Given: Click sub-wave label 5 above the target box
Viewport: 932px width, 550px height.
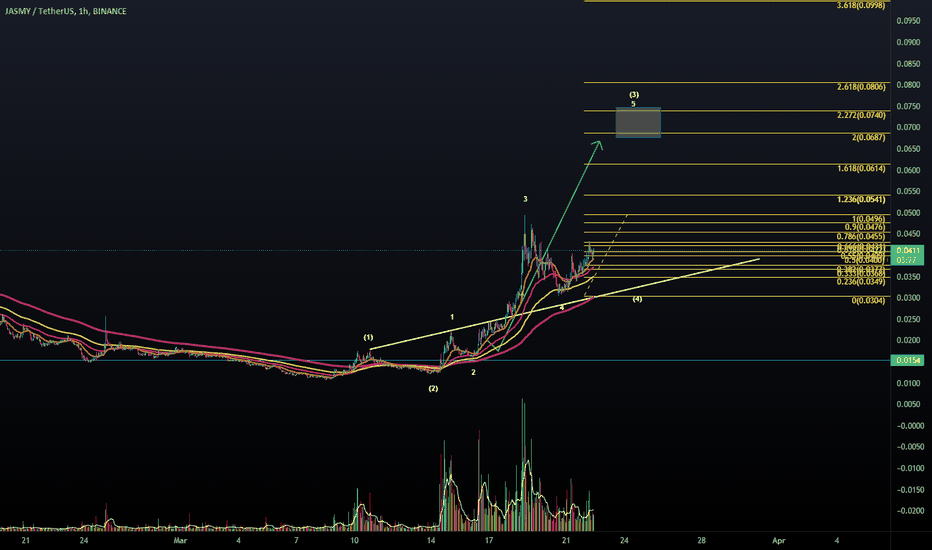Looking at the screenshot, I should click(x=633, y=104).
